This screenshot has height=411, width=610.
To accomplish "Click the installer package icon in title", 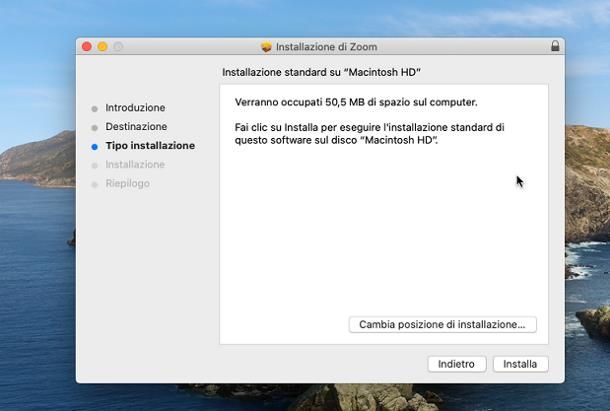I will [266, 47].
